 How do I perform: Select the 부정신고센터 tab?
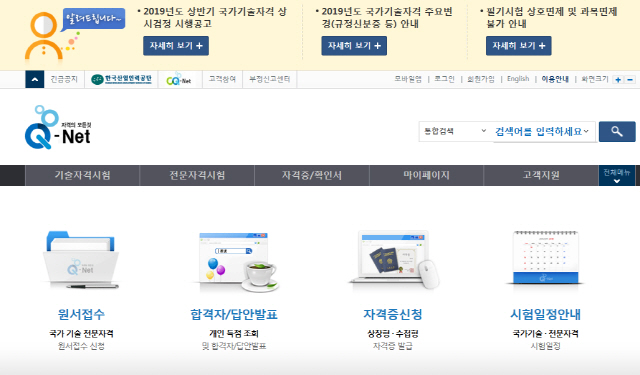pyautogui.click(x=270, y=79)
